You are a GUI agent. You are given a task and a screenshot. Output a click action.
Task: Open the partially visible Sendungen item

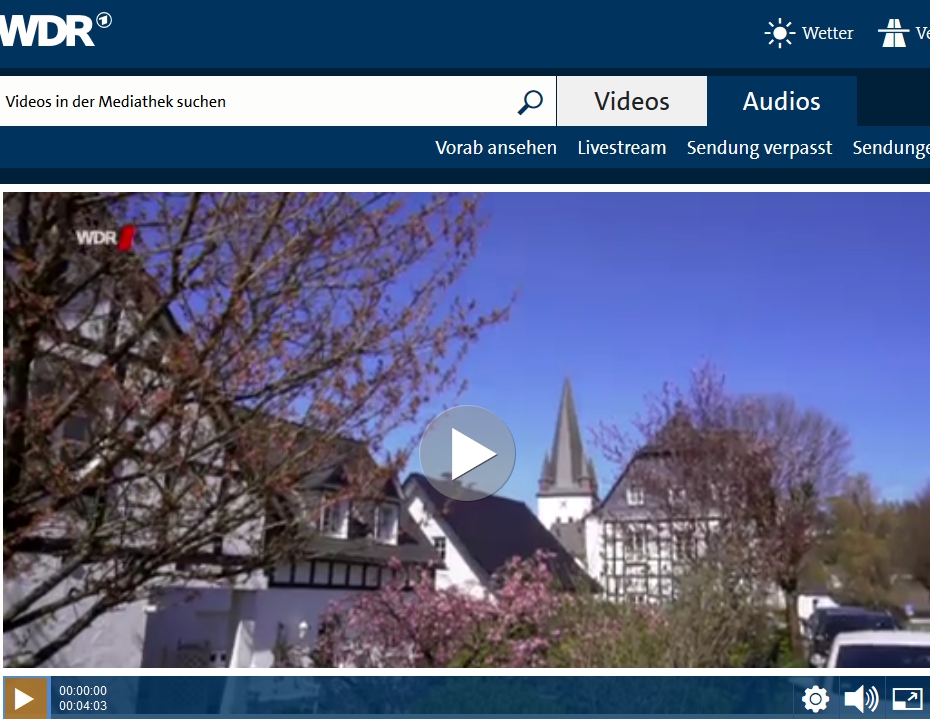[890, 148]
